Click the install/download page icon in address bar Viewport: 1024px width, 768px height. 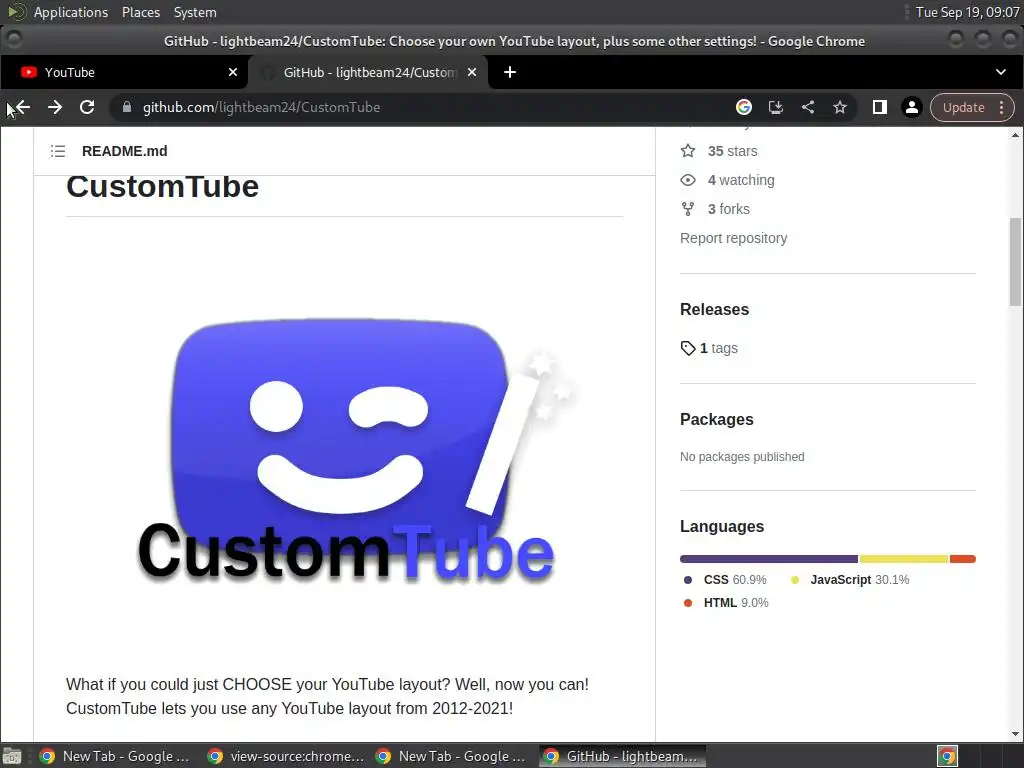pyautogui.click(x=776, y=107)
